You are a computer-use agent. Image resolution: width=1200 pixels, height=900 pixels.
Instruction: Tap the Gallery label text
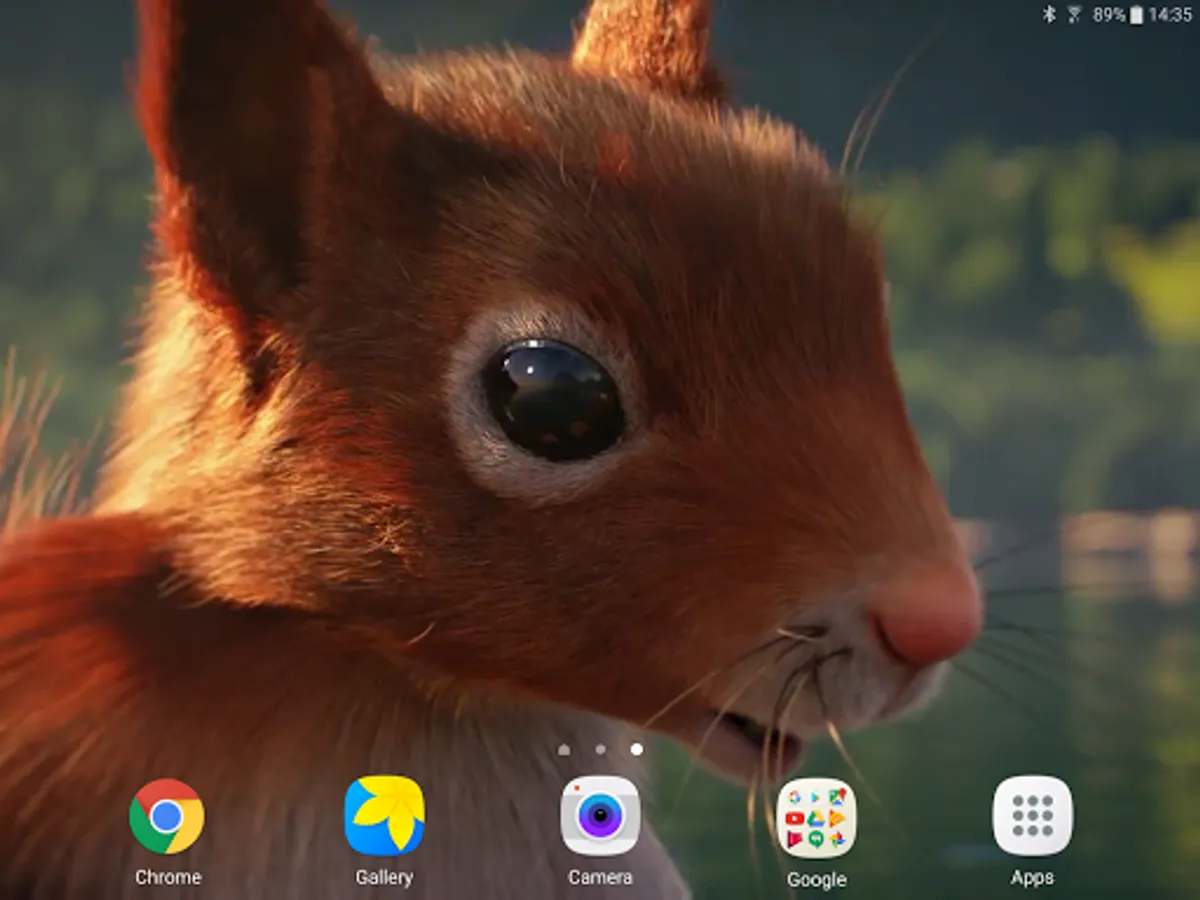(x=384, y=877)
